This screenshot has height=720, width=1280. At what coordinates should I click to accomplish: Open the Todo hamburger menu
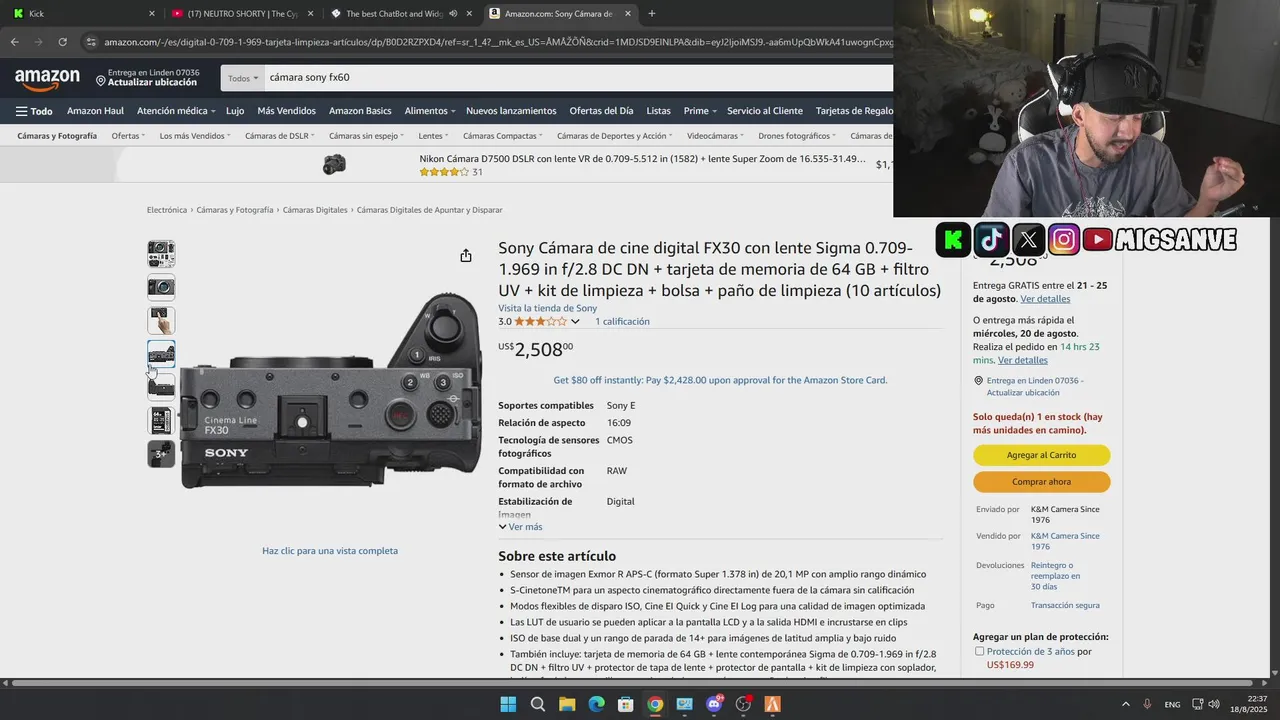34,111
